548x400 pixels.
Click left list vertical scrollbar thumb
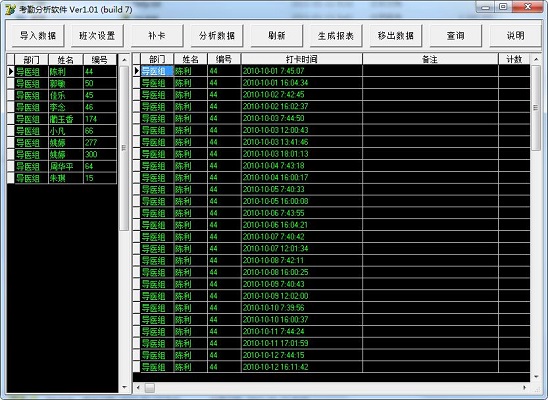pyautogui.click(x=124, y=148)
